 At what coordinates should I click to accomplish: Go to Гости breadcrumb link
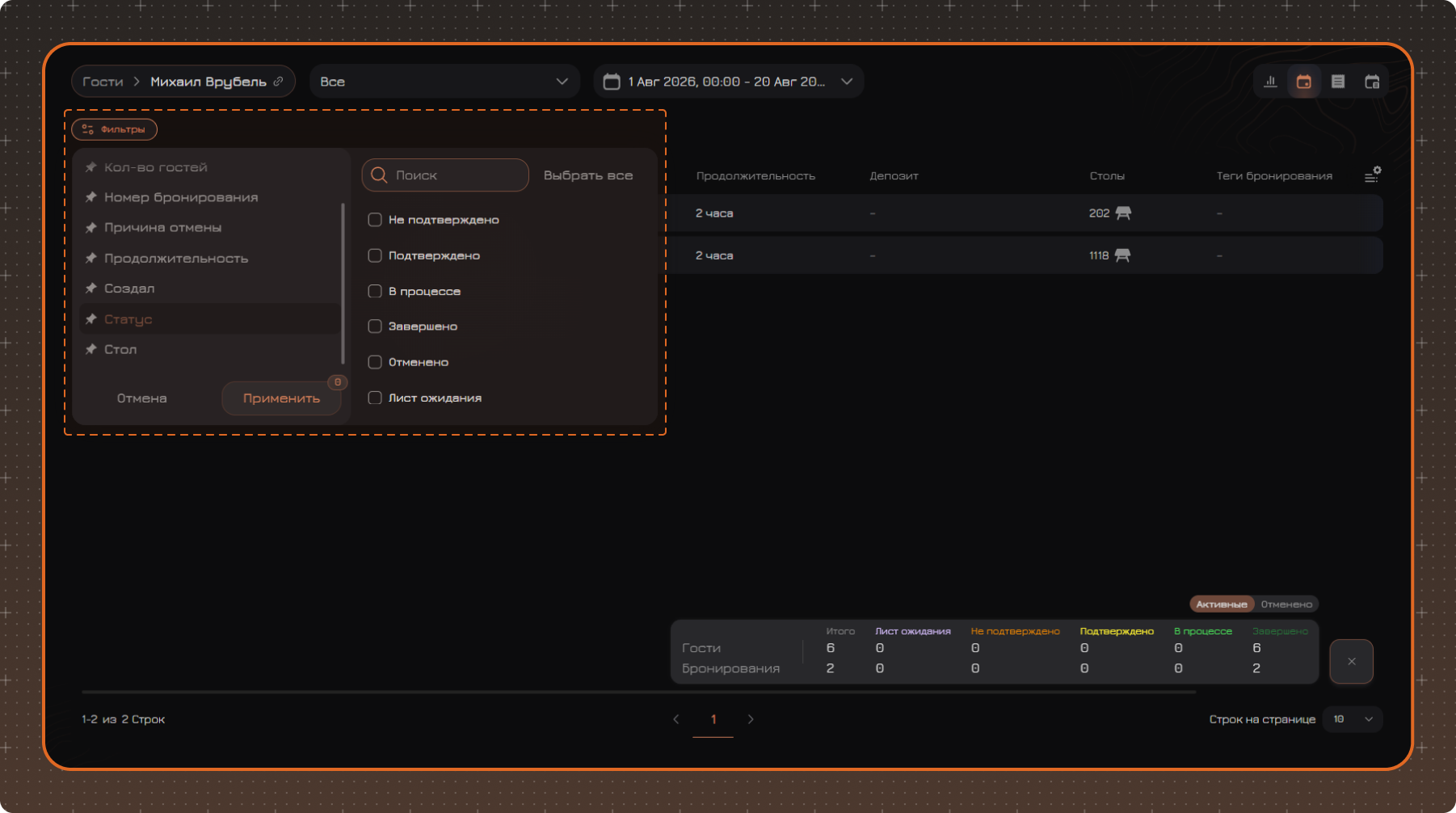[x=103, y=82]
